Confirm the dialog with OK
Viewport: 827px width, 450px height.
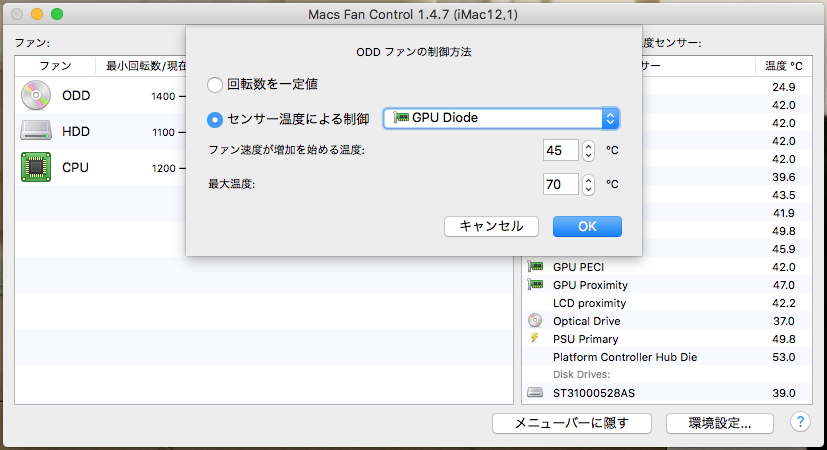[587, 226]
